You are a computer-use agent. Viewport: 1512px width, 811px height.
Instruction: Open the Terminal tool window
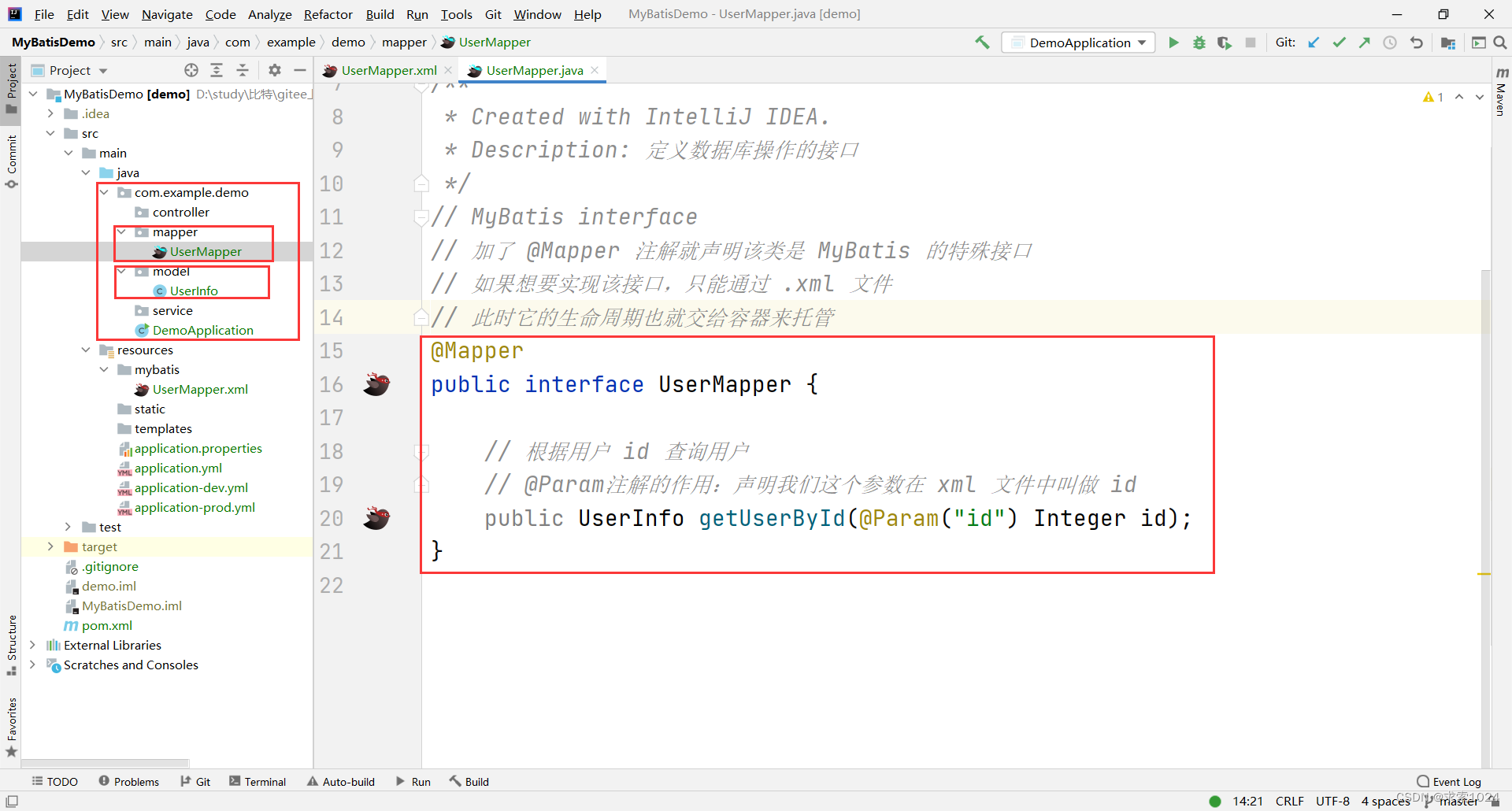(x=258, y=781)
